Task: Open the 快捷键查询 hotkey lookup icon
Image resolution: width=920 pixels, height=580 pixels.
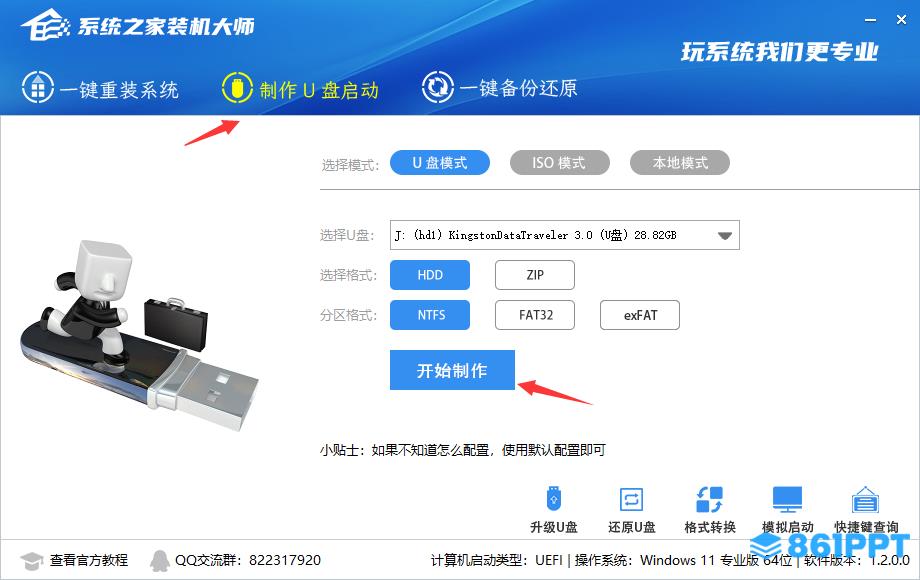Action: tap(865, 500)
